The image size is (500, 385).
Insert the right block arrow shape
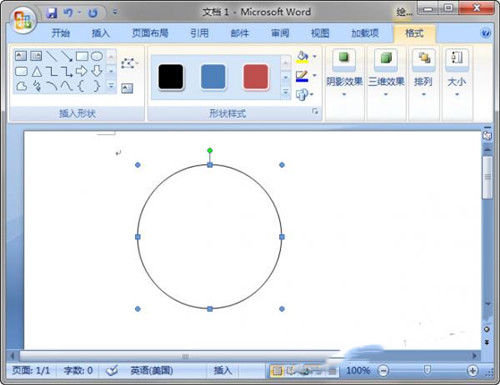point(82,71)
